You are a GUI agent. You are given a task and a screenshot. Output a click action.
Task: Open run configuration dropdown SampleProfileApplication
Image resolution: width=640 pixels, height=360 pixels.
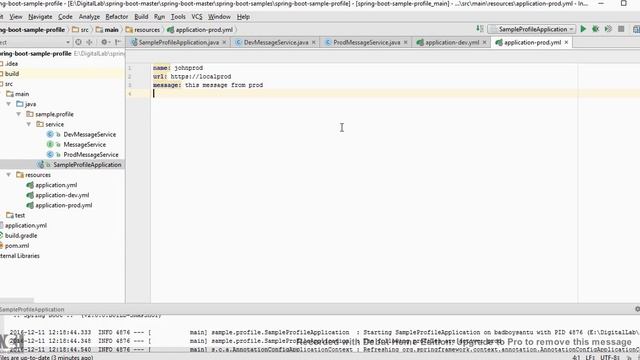coord(532,29)
